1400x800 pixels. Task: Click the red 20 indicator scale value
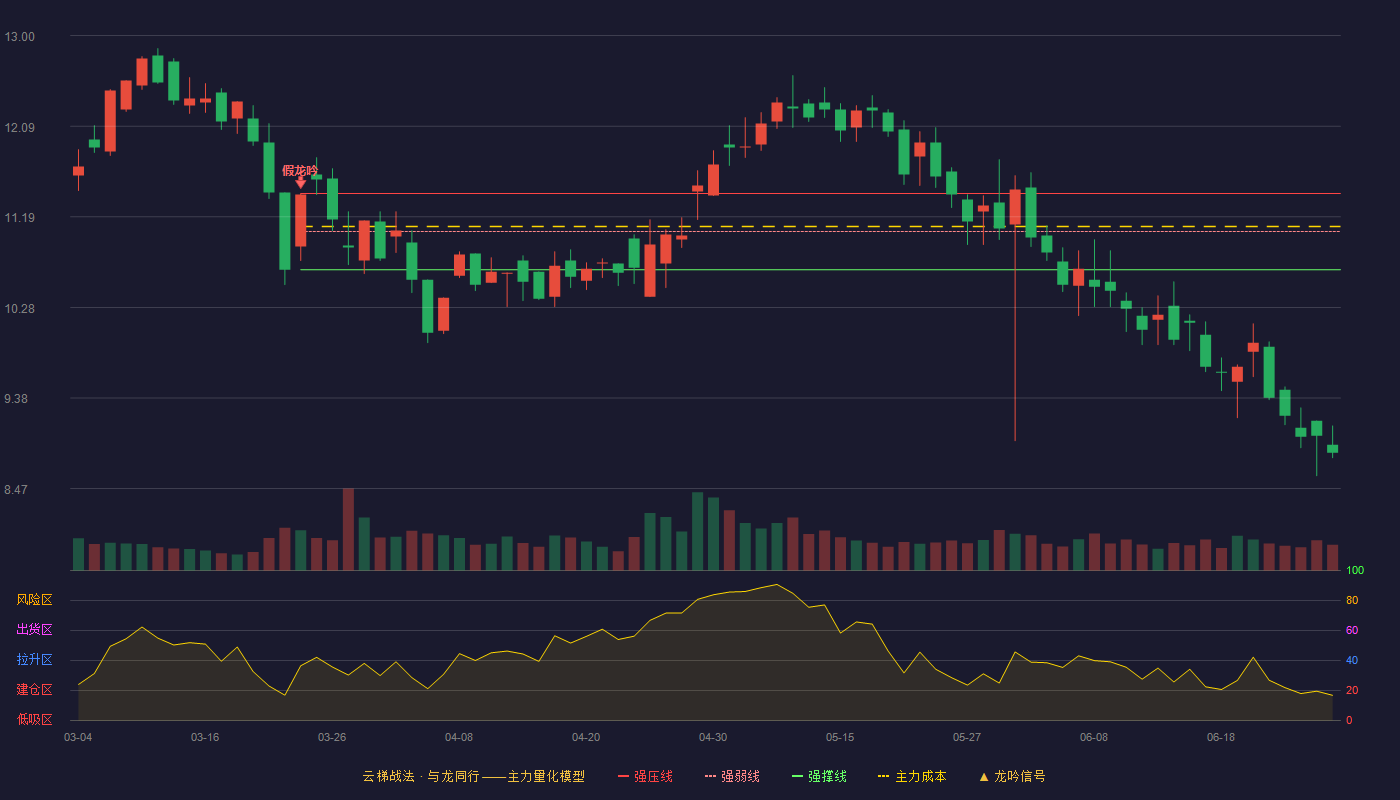(1352, 691)
